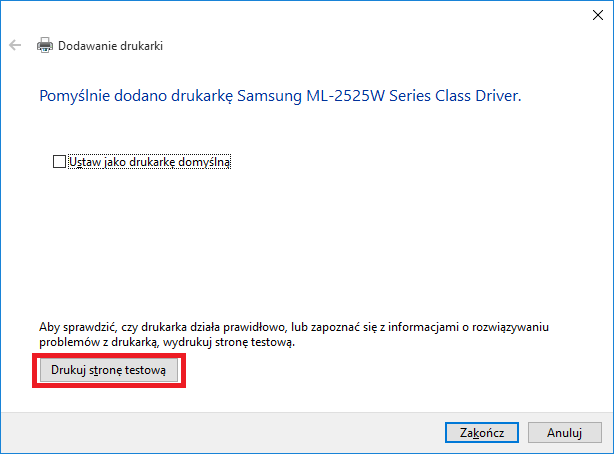614x454 pixels.
Task: Click the word 'rozwiązywaniu' in the description
Action: 510,327
